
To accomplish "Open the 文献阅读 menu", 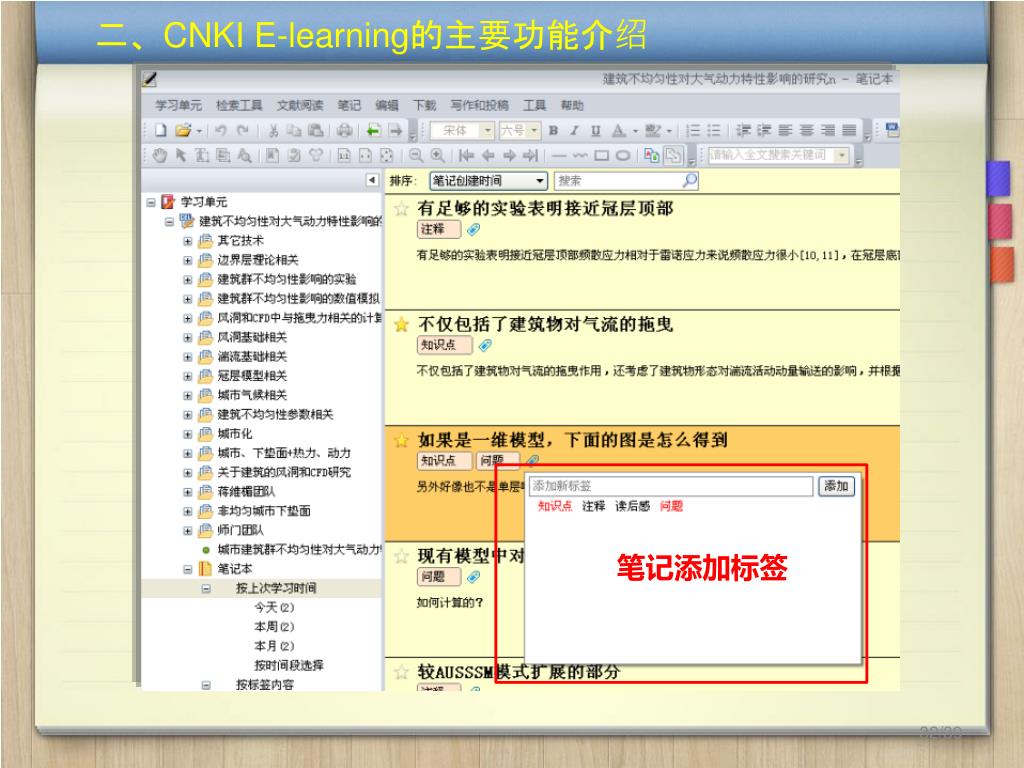I will point(300,106).
